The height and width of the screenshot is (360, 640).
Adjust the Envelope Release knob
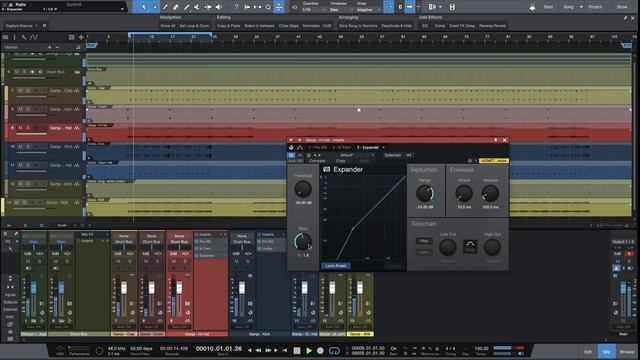[x=490, y=193]
